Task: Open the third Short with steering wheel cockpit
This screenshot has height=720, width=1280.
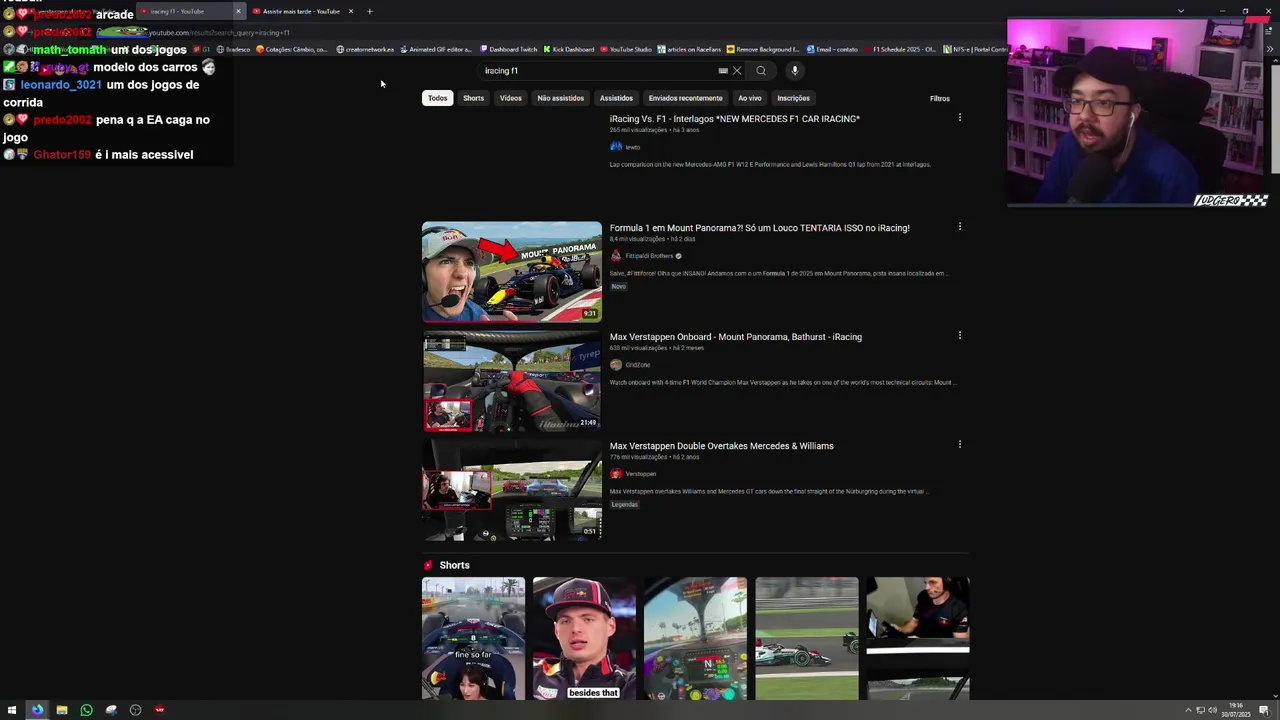Action: (695, 638)
